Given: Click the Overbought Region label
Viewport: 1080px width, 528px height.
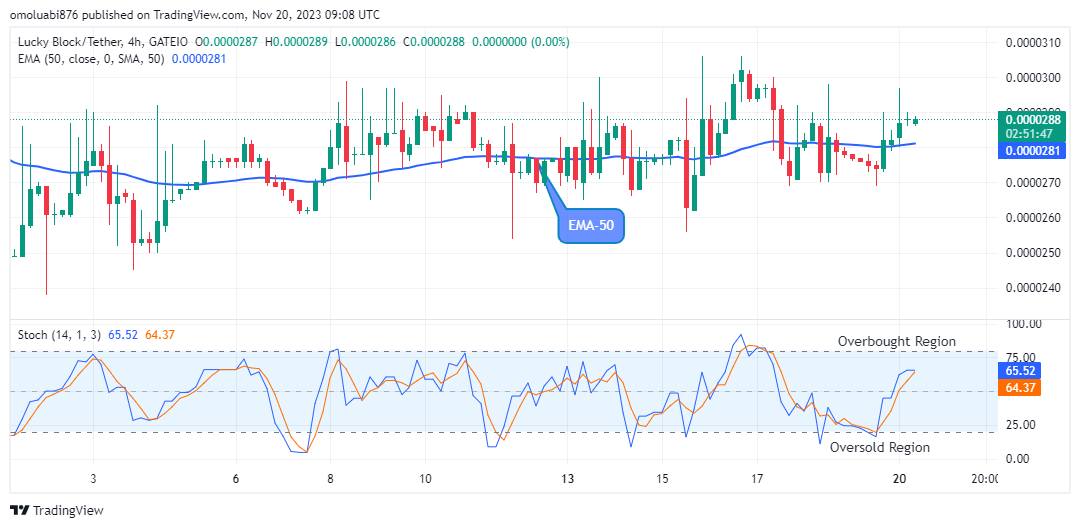Looking at the screenshot, I should tap(896, 341).
